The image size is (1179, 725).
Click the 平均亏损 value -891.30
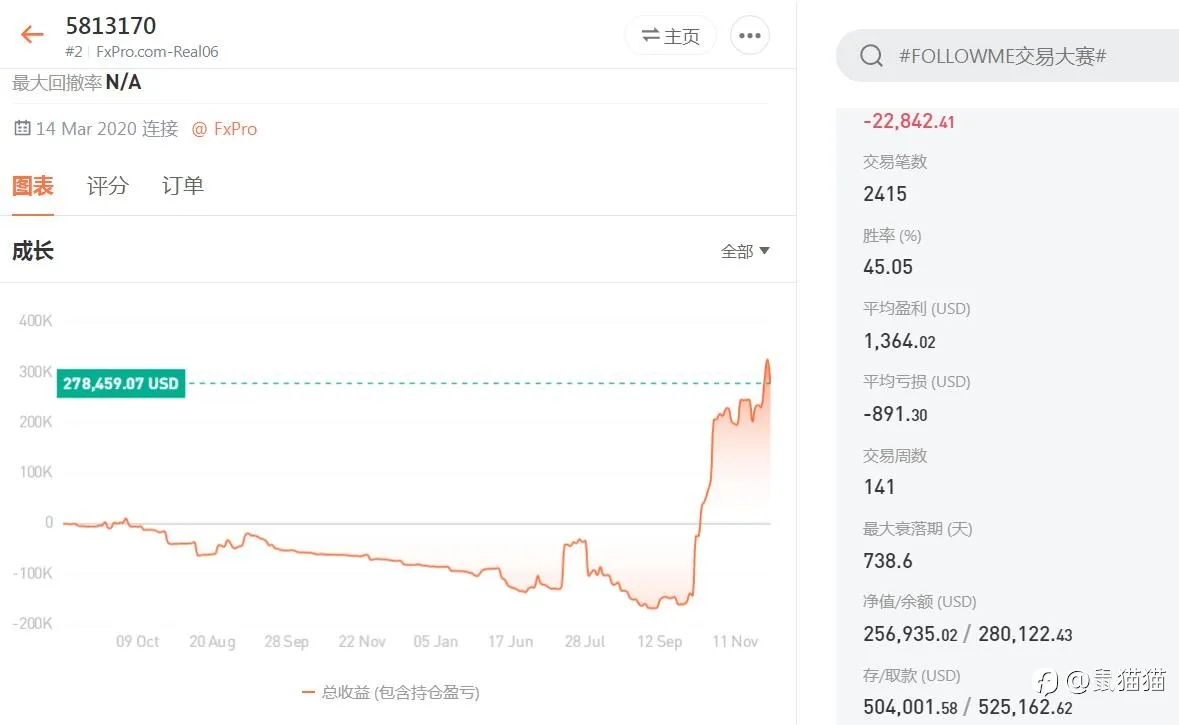coord(895,414)
